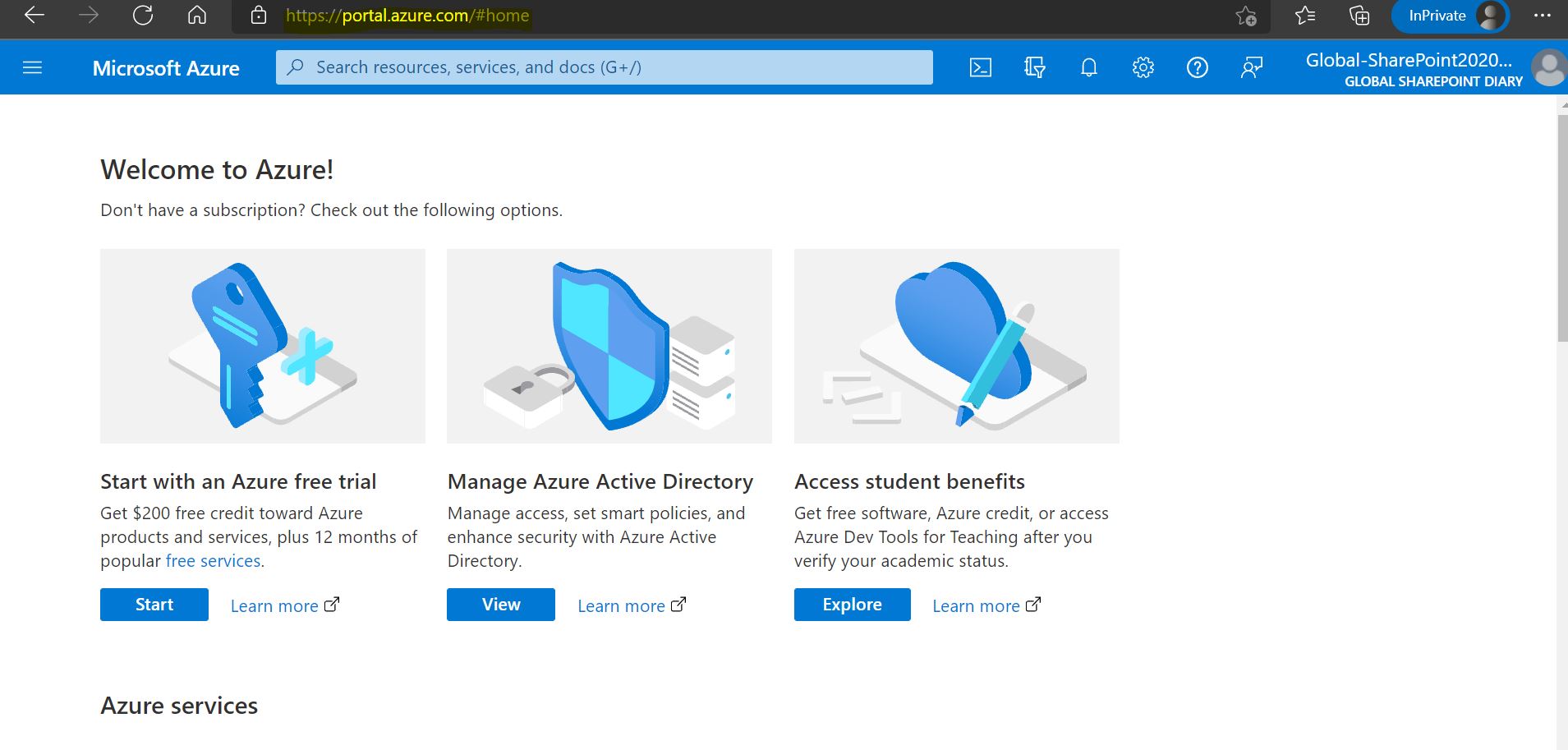Screen dimensions: 1568x750
Task: Open portal settings gear
Action: click(x=1143, y=67)
